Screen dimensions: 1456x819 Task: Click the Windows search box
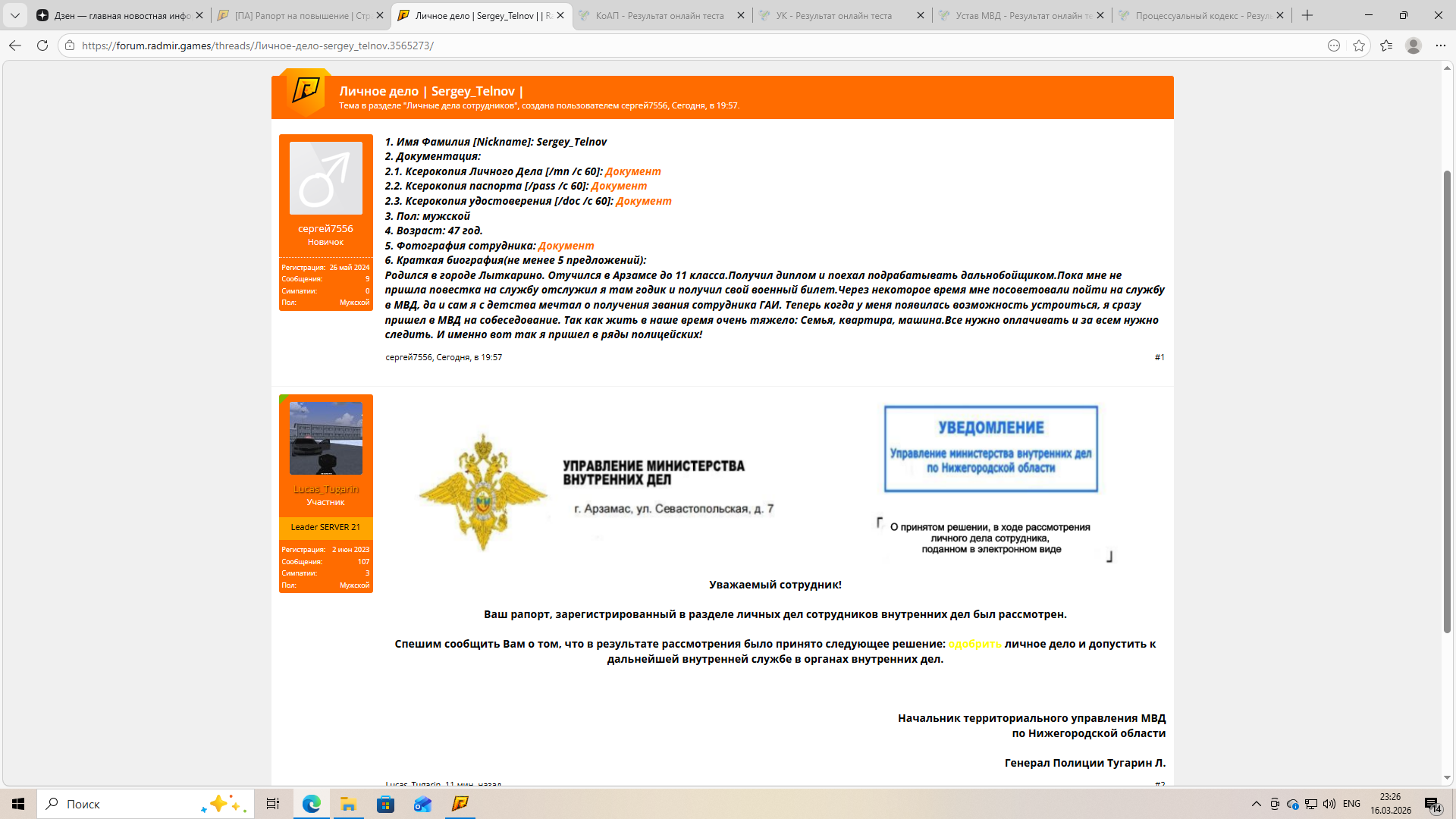(x=144, y=804)
